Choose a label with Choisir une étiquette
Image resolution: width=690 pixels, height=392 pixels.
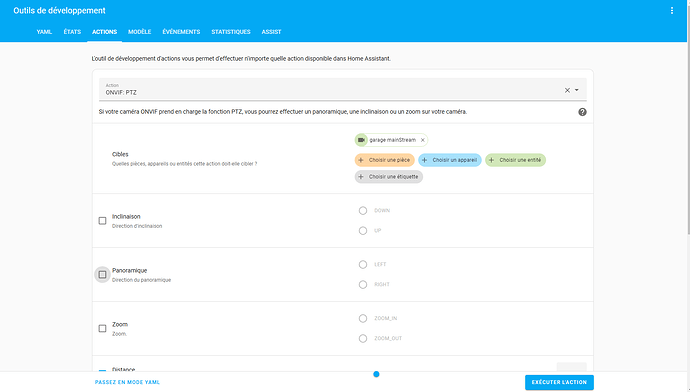coord(389,177)
